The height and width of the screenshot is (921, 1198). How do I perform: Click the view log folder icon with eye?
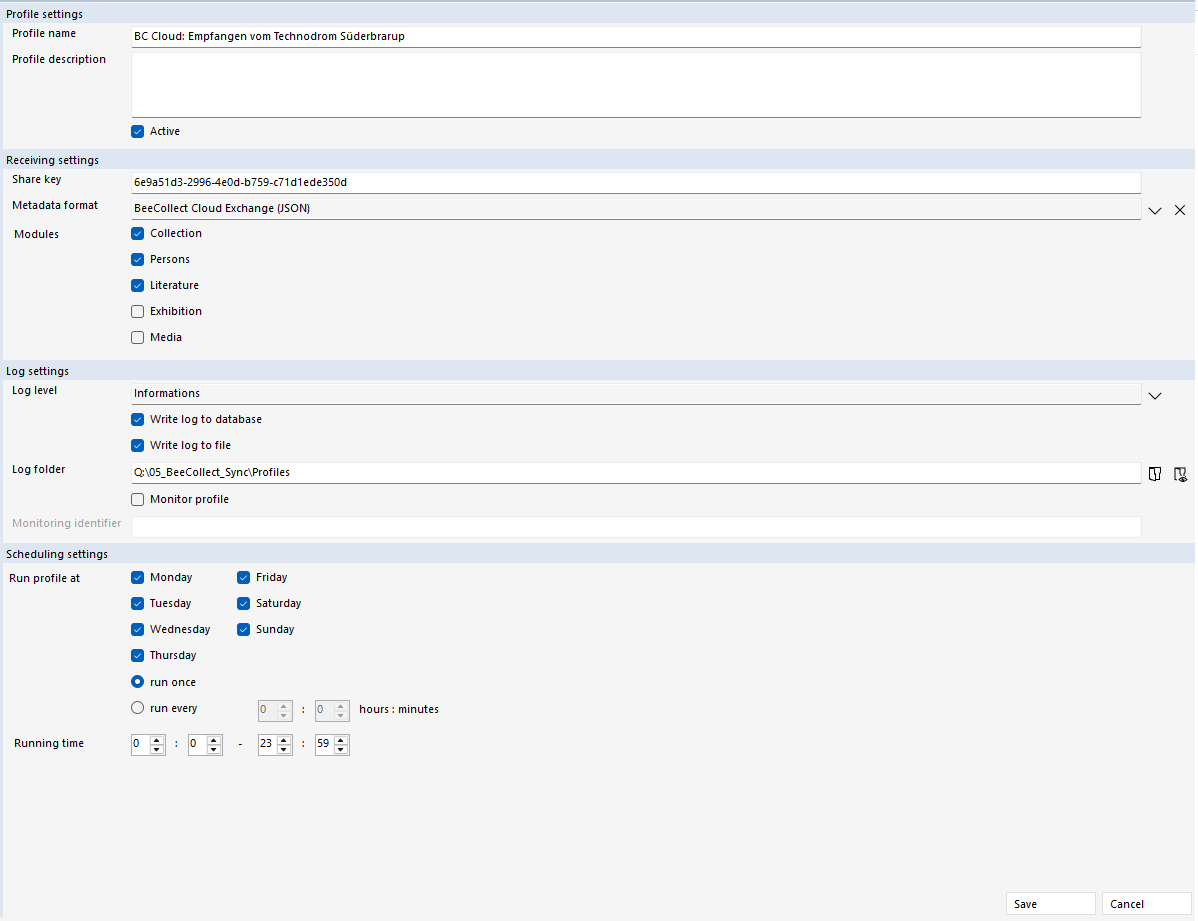(1180, 473)
